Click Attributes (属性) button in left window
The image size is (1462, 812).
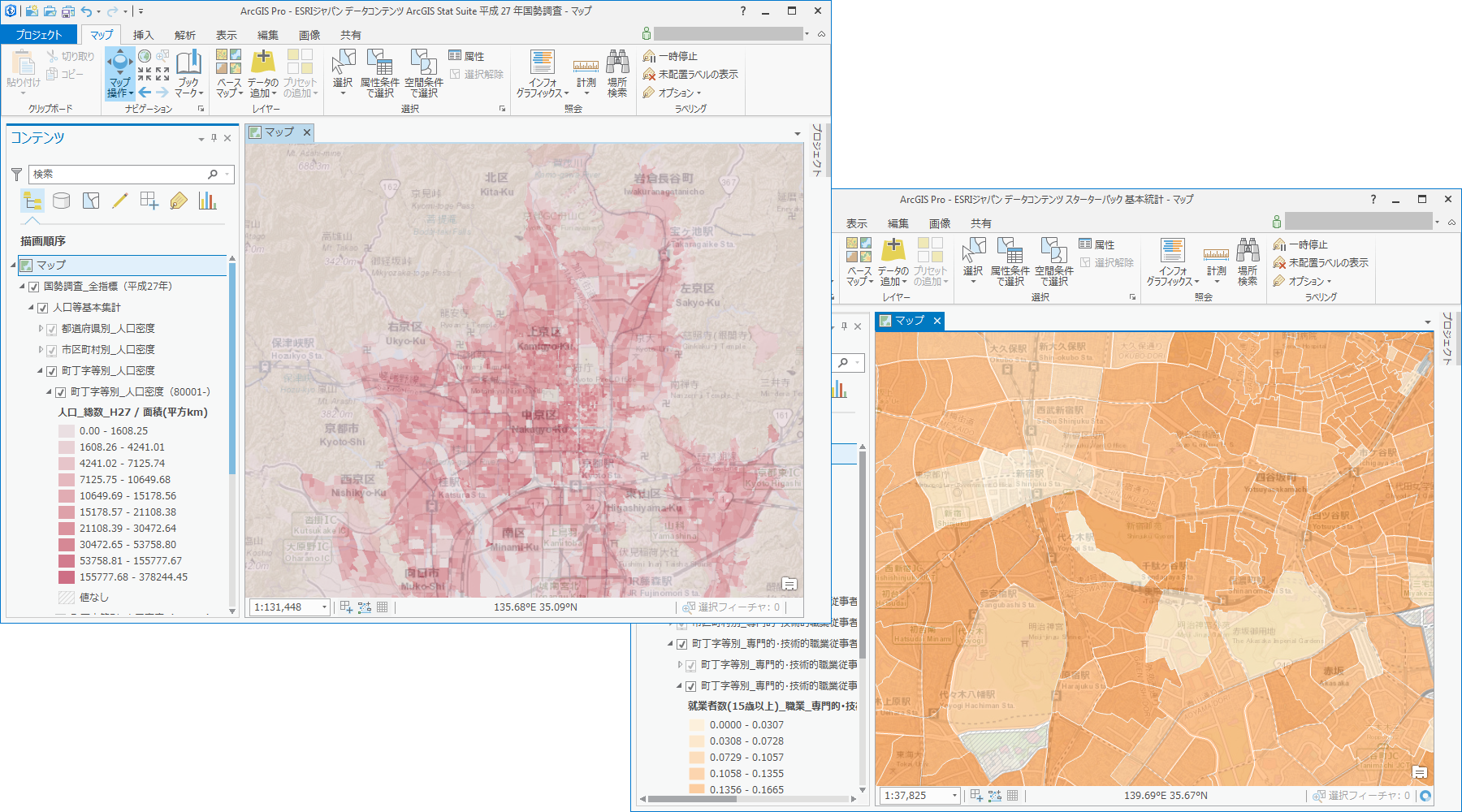click(x=467, y=56)
